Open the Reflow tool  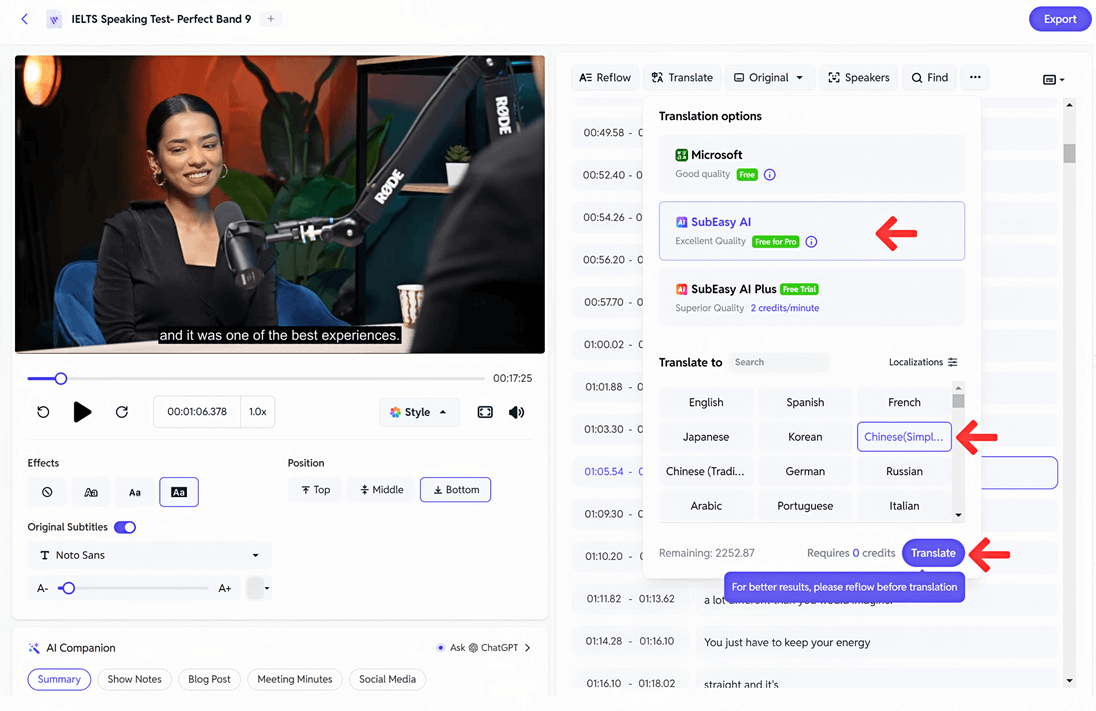click(x=605, y=78)
